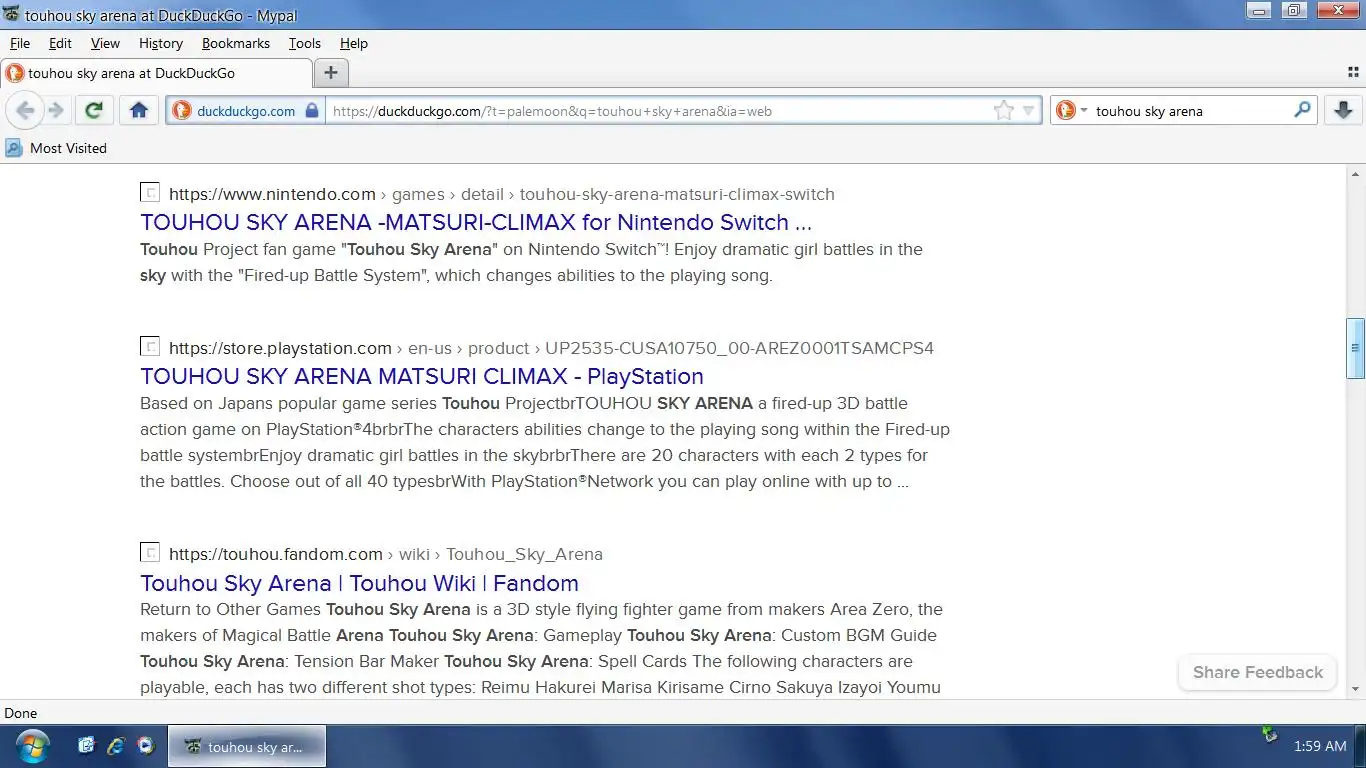Click the scrollbar up arrow
This screenshot has height=768, width=1366.
click(x=1356, y=174)
